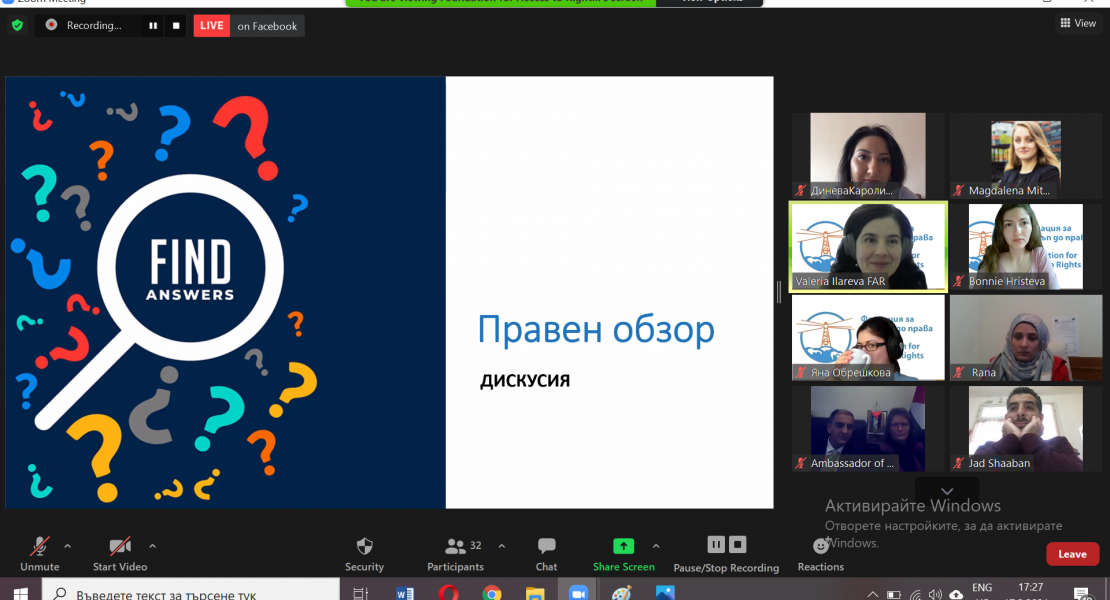
Task: Select Яна Обрешкова video tile
Action: click(x=868, y=338)
